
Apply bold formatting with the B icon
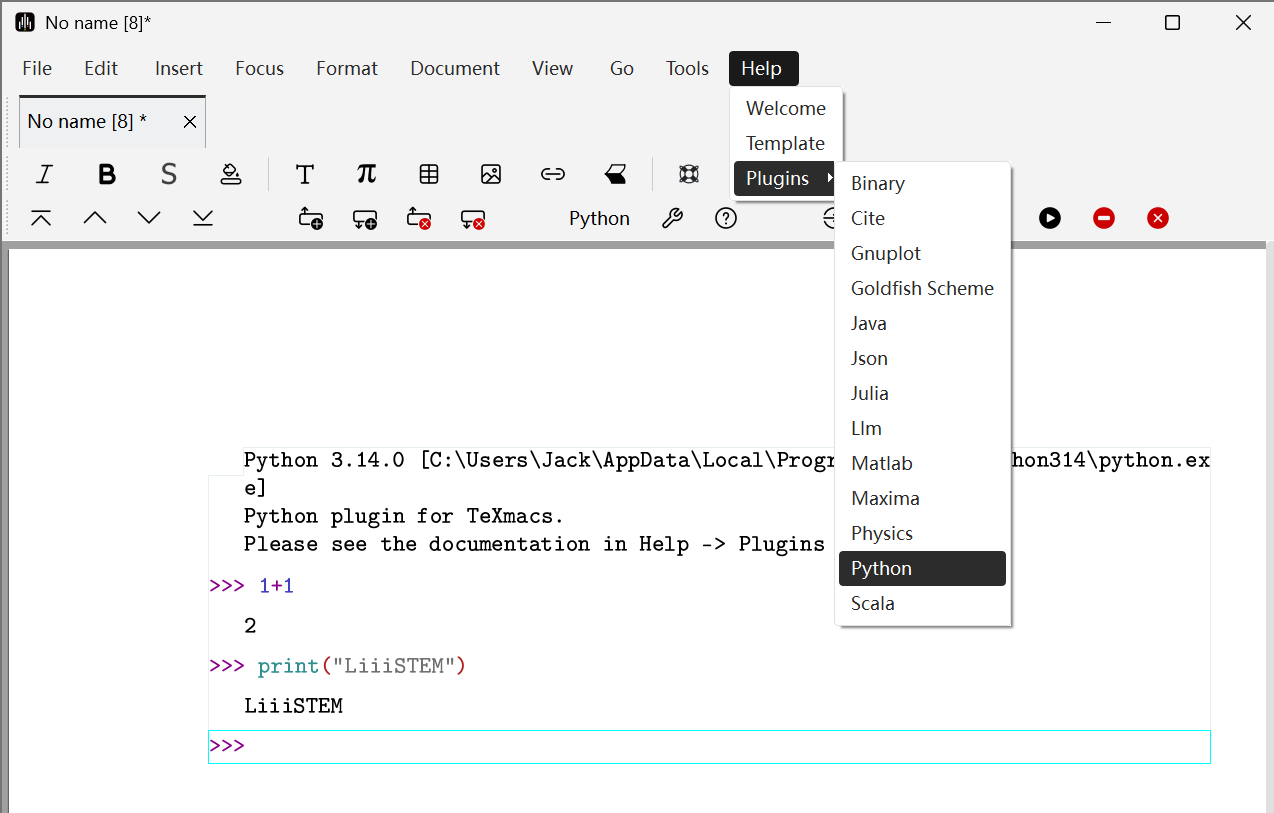tap(107, 175)
